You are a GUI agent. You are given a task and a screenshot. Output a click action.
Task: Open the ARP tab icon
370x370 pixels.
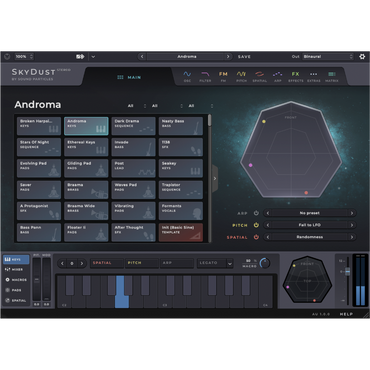278,77
